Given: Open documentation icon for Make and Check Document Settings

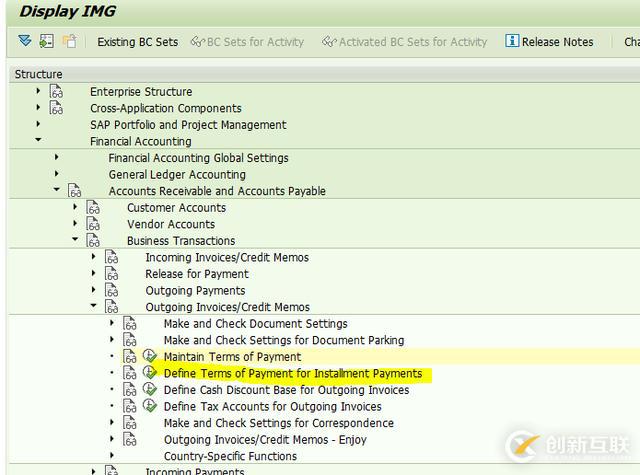Looking at the screenshot, I should [130, 324].
